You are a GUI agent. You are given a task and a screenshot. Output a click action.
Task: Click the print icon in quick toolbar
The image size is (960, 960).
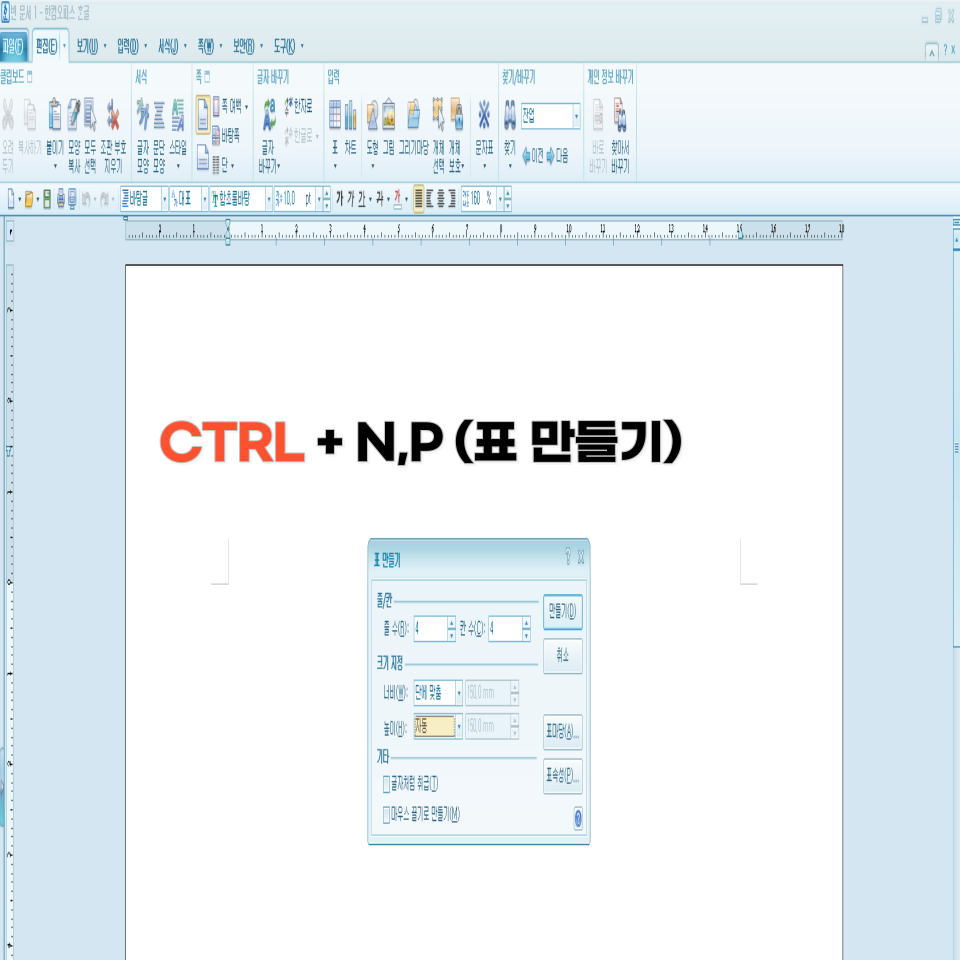click(61, 199)
